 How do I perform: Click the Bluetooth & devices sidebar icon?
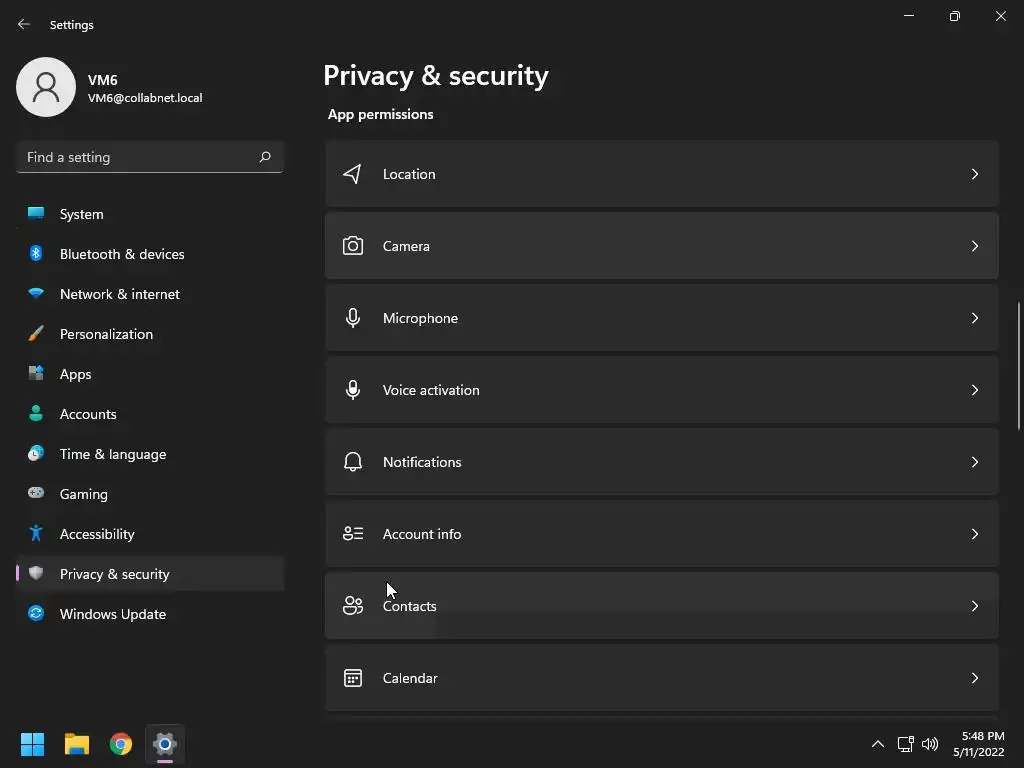click(36, 254)
